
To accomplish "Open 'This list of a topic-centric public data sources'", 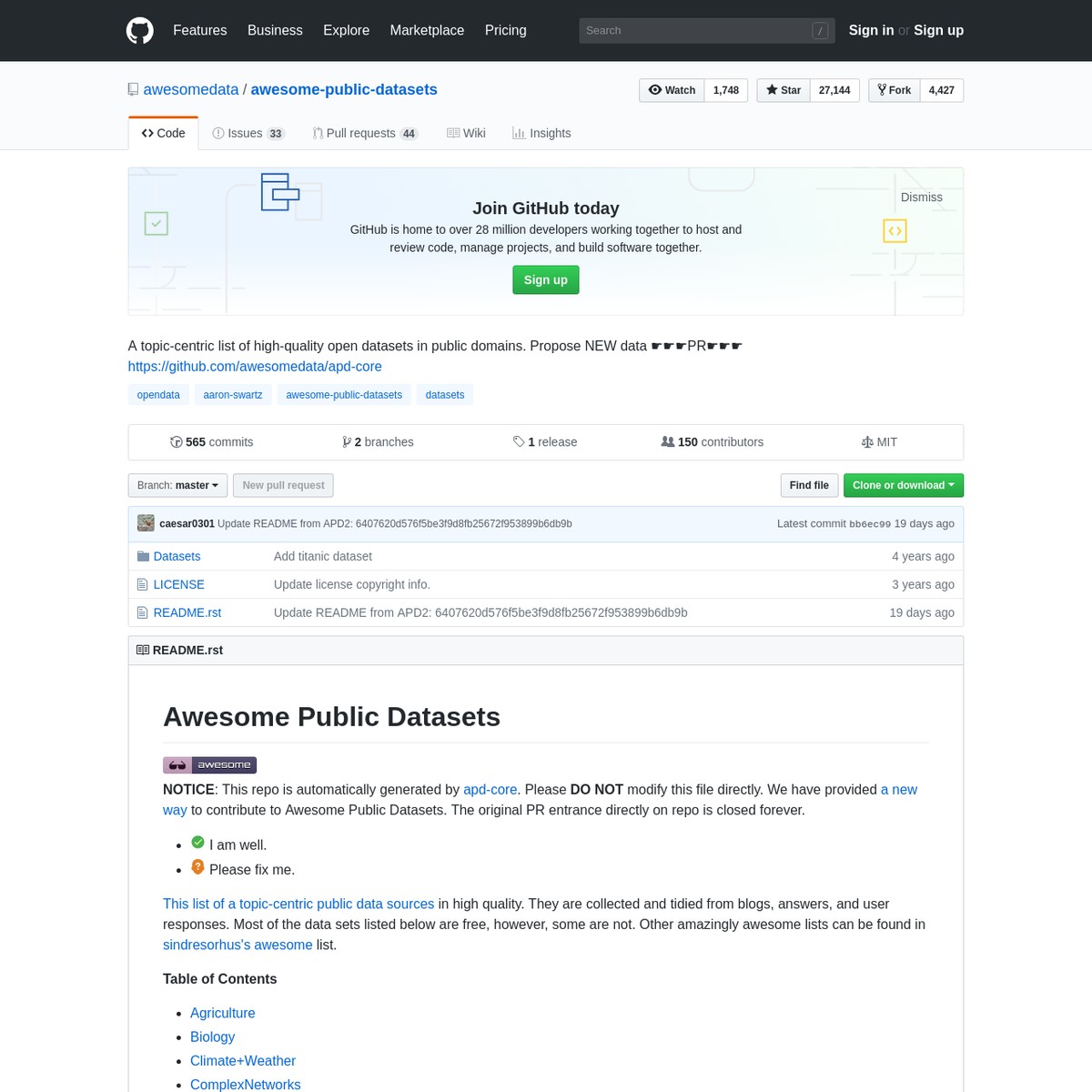I will (x=298, y=904).
